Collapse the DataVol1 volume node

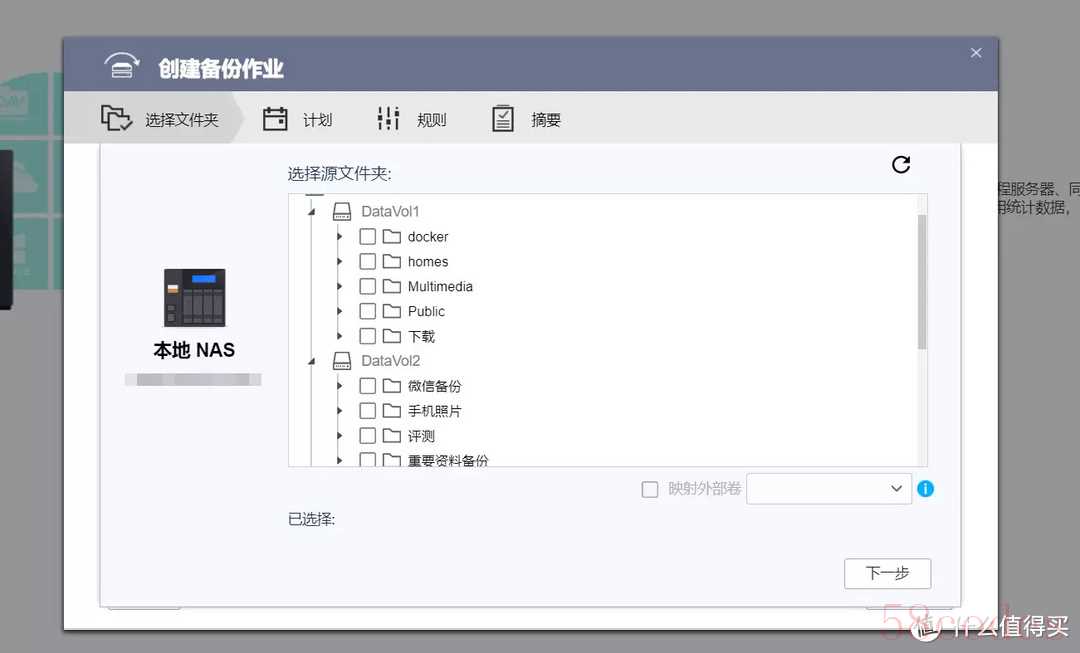(311, 212)
